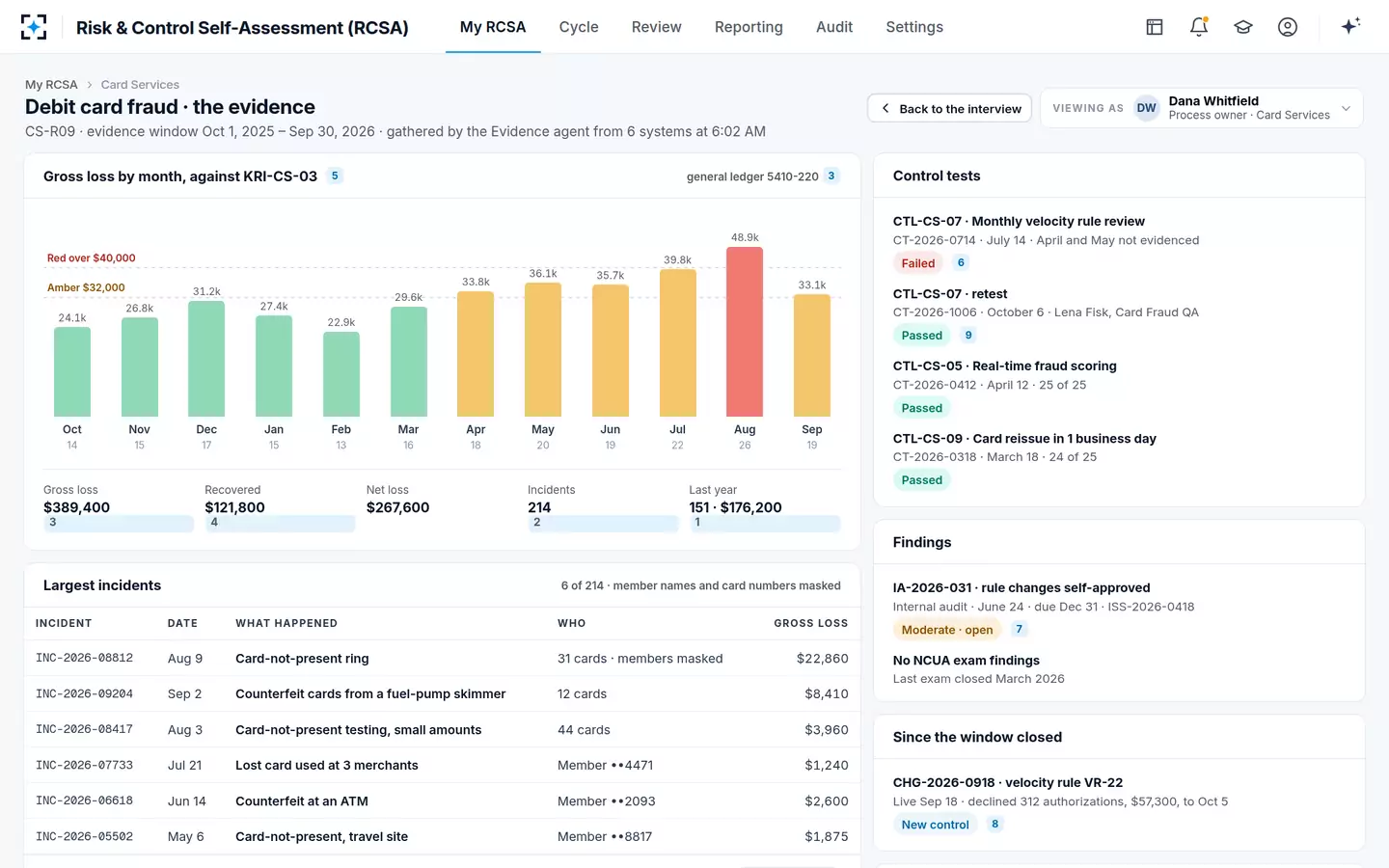1389x868 pixels.
Task: Open the Settings tab
Action: pos(914,27)
